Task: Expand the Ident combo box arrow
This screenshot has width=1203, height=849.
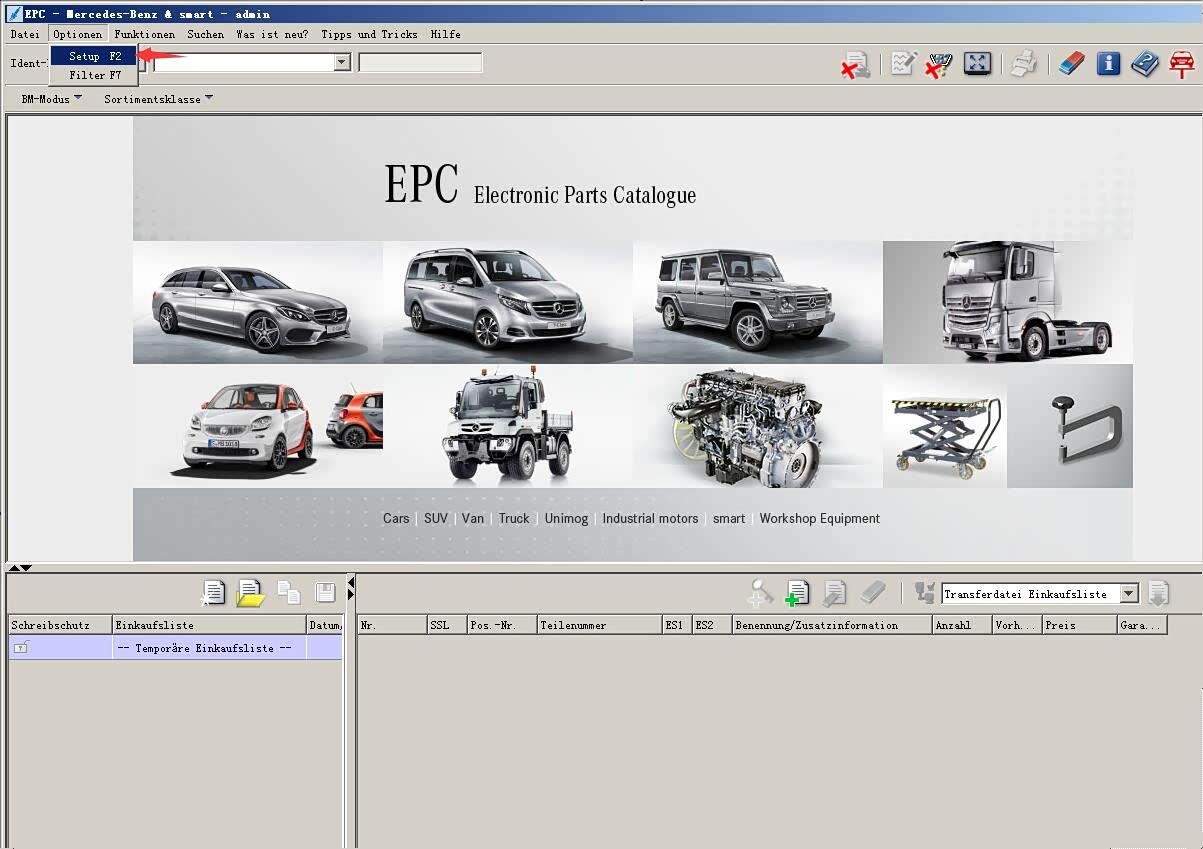Action: pos(342,63)
